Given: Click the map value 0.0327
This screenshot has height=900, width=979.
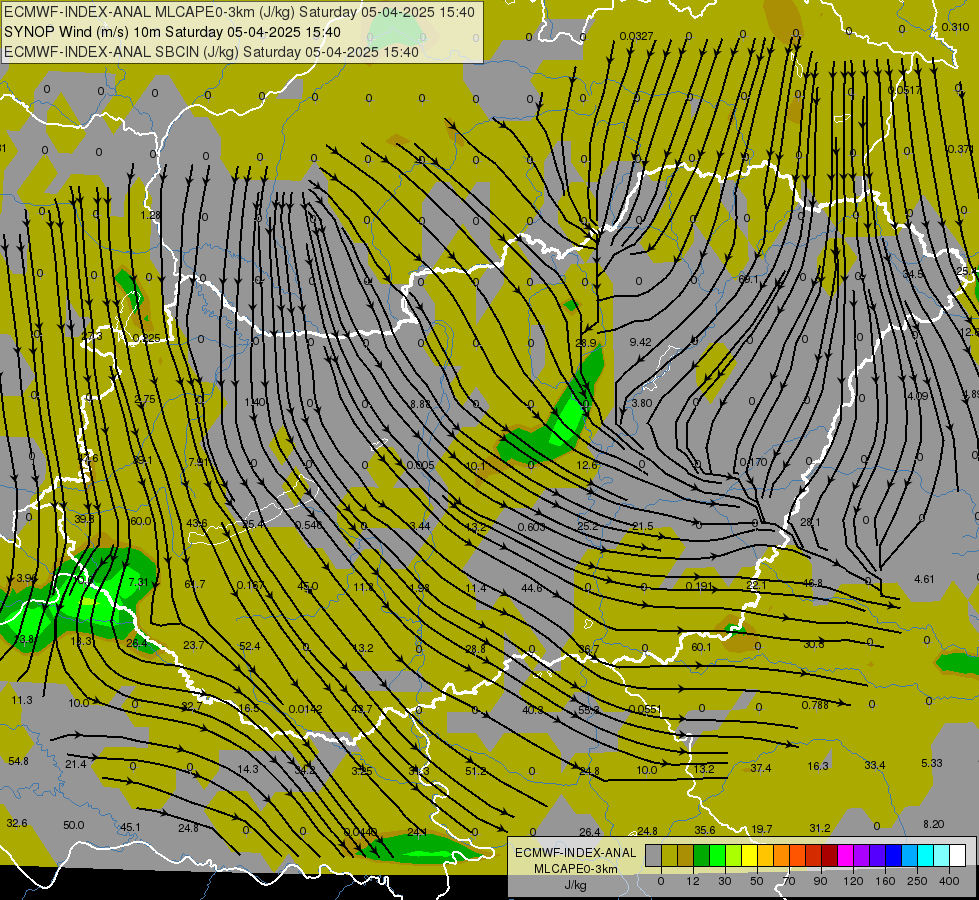Looking at the screenshot, I should 636,36.
